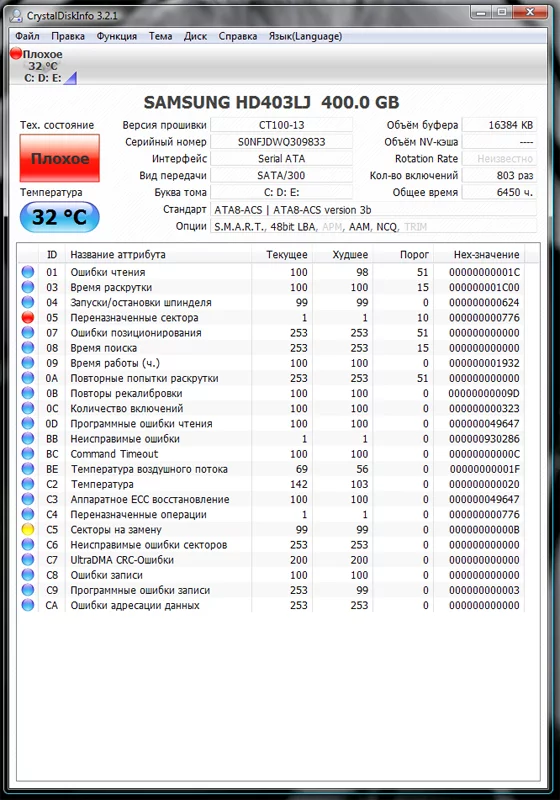Screen dimensions: 560x800
Task: Click the firmware version field CT100-13
Action: (282, 125)
